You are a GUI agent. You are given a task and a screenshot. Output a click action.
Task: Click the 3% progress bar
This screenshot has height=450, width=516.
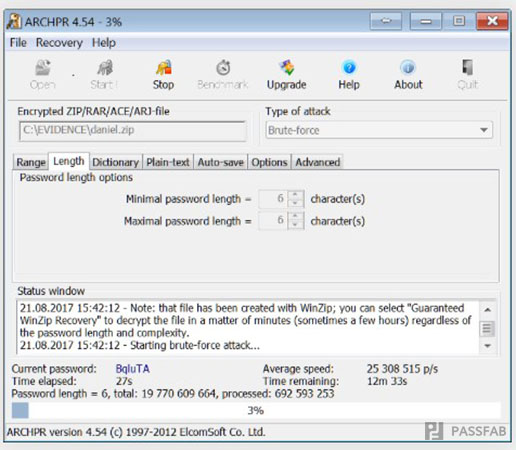[256, 410]
